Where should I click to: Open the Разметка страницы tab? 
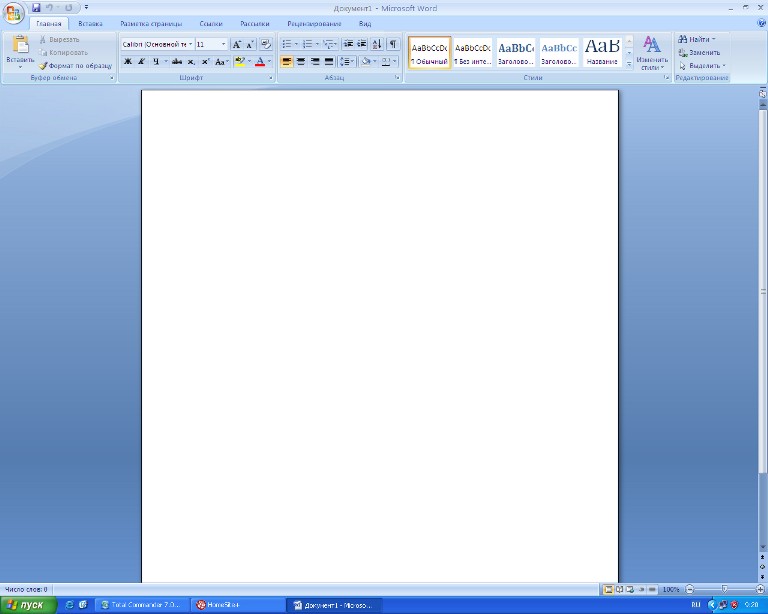pyautogui.click(x=151, y=23)
